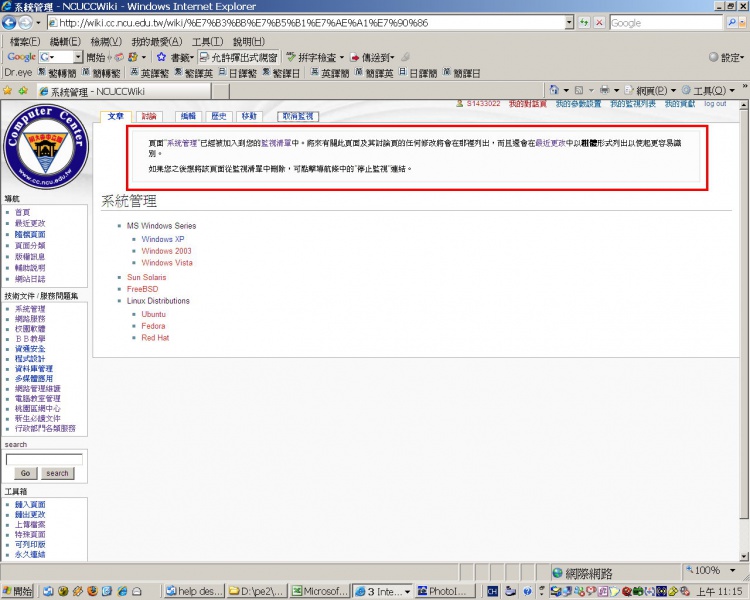Open the 檔案(F) menu
750x600 pixels.
[x=25, y=41]
